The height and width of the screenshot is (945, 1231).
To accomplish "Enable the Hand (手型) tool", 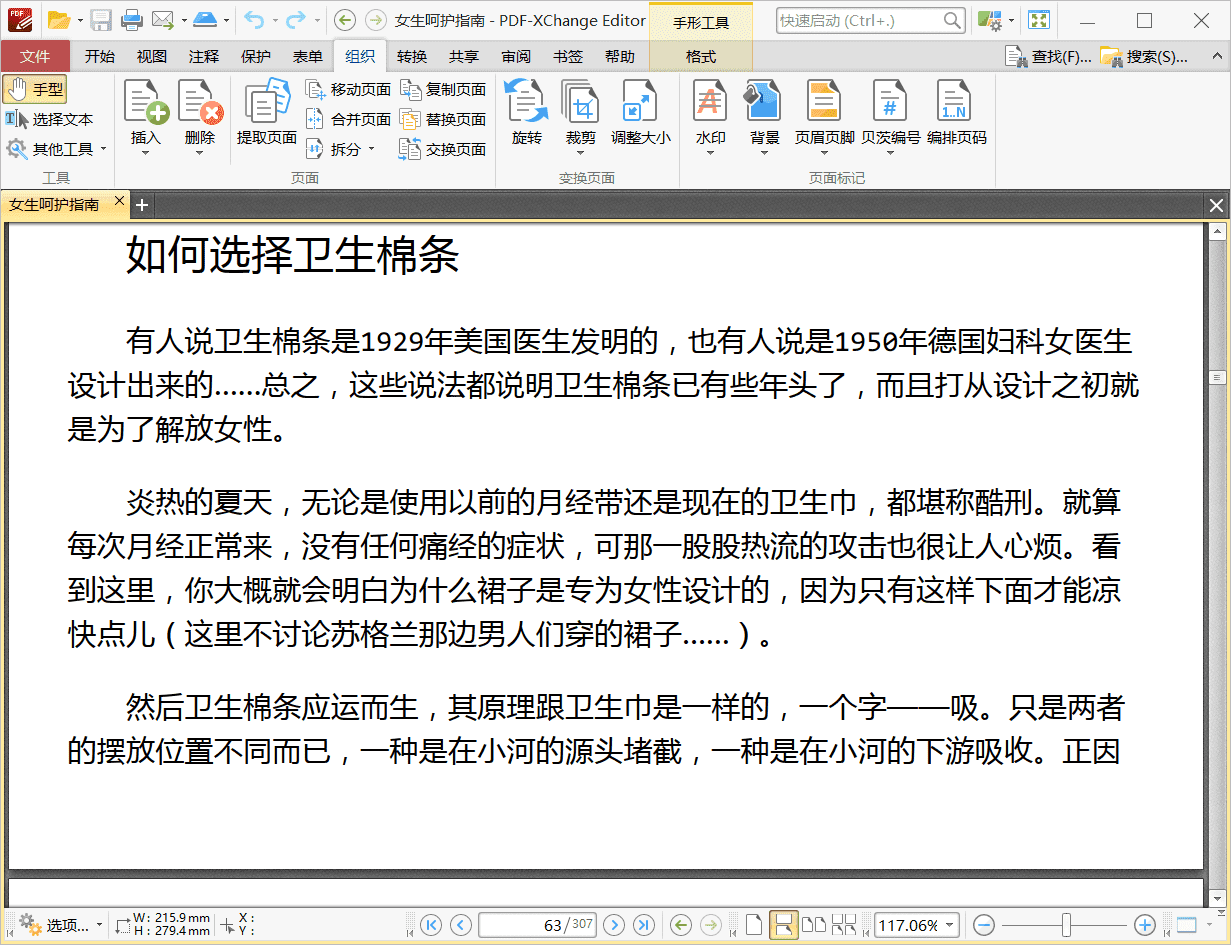I will tap(34, 90).
